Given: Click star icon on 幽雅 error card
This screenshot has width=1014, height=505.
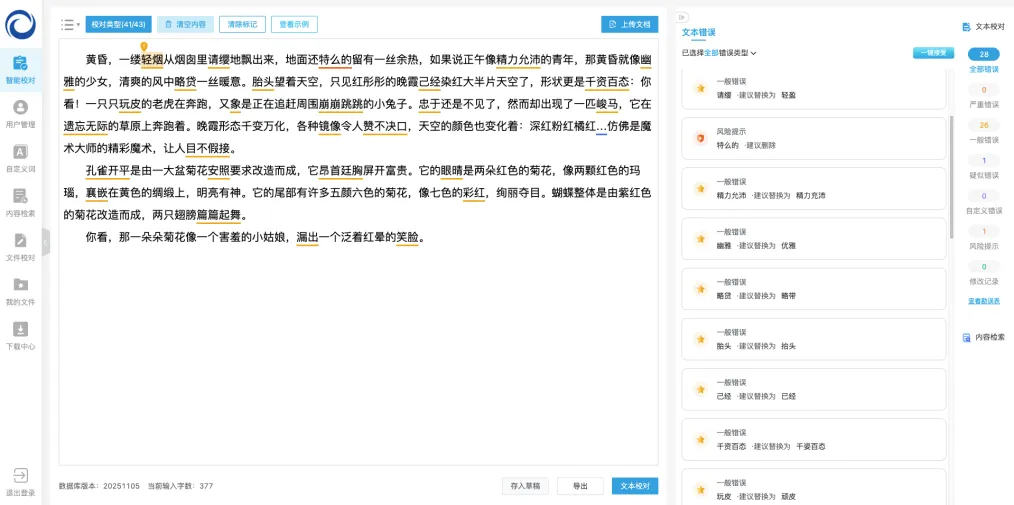Looking at the screenshot, I should (x=700, y=239).
